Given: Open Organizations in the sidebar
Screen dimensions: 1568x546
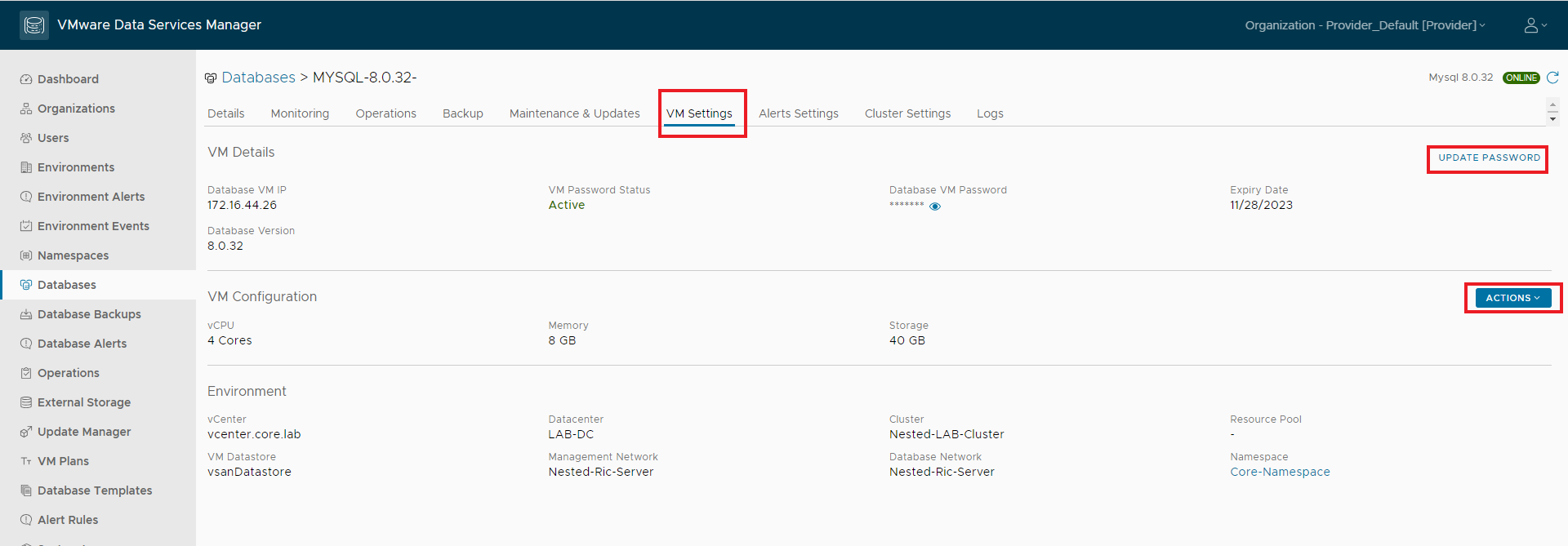Looking at the screenshot, I should coord(76,109).
